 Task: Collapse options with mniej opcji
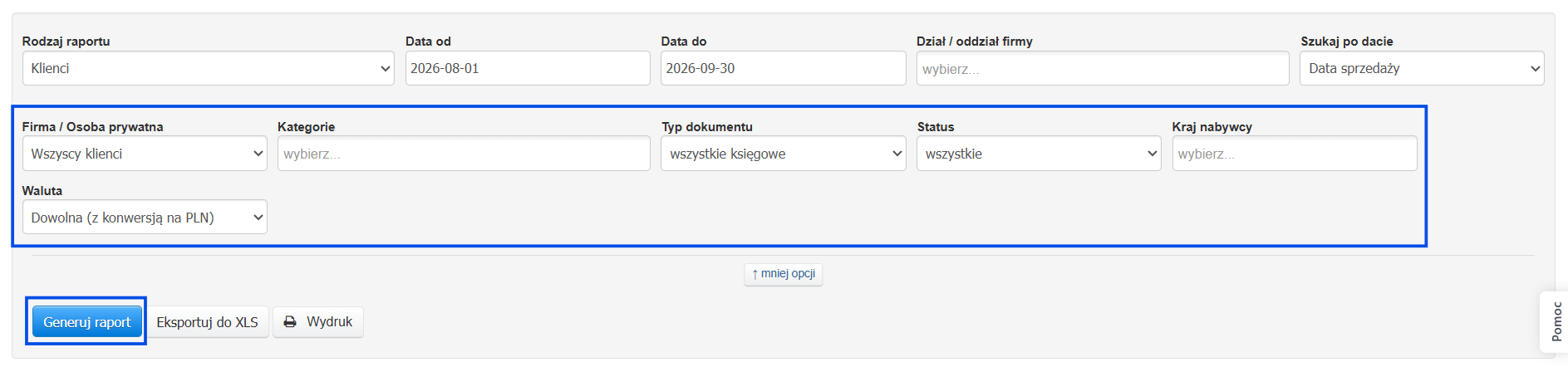coord(784,274)
